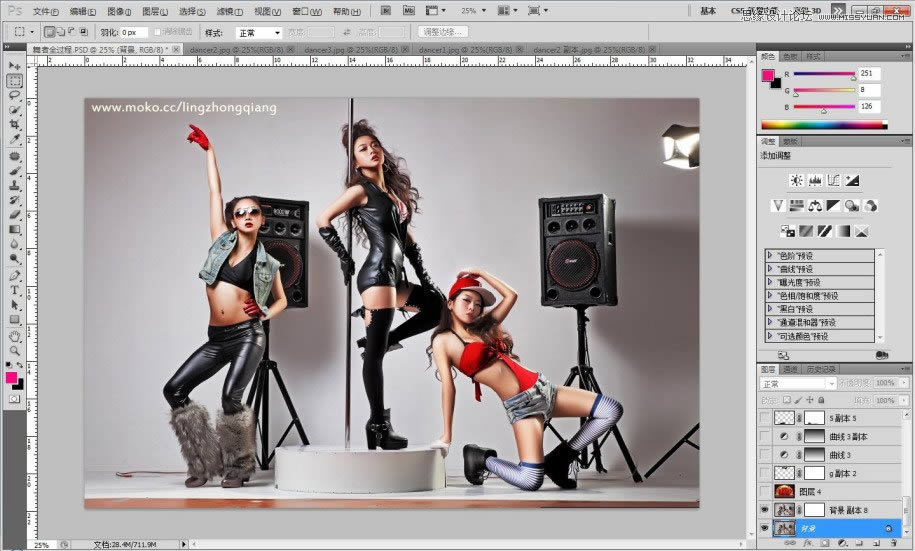Select the Move tool
Image resolution: width=915 pixels, height=551 pixels.
click(x=15, y=67)
